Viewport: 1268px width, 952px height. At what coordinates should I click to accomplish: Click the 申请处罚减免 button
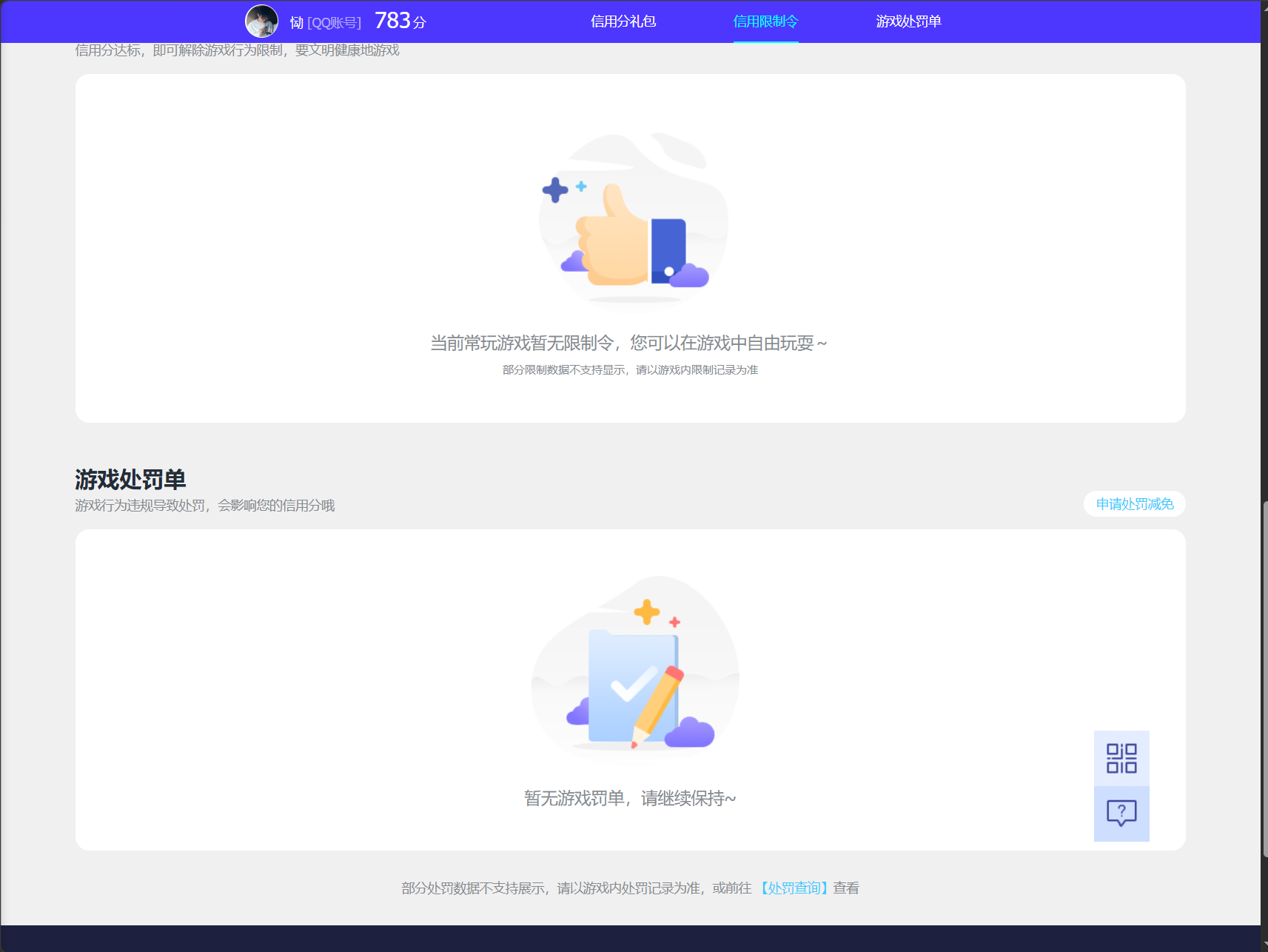click(1135, 504)
